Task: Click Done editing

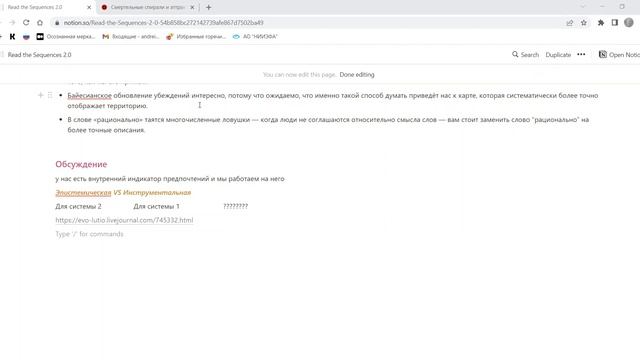Action: pyautogui.click(x=357, y=75)
